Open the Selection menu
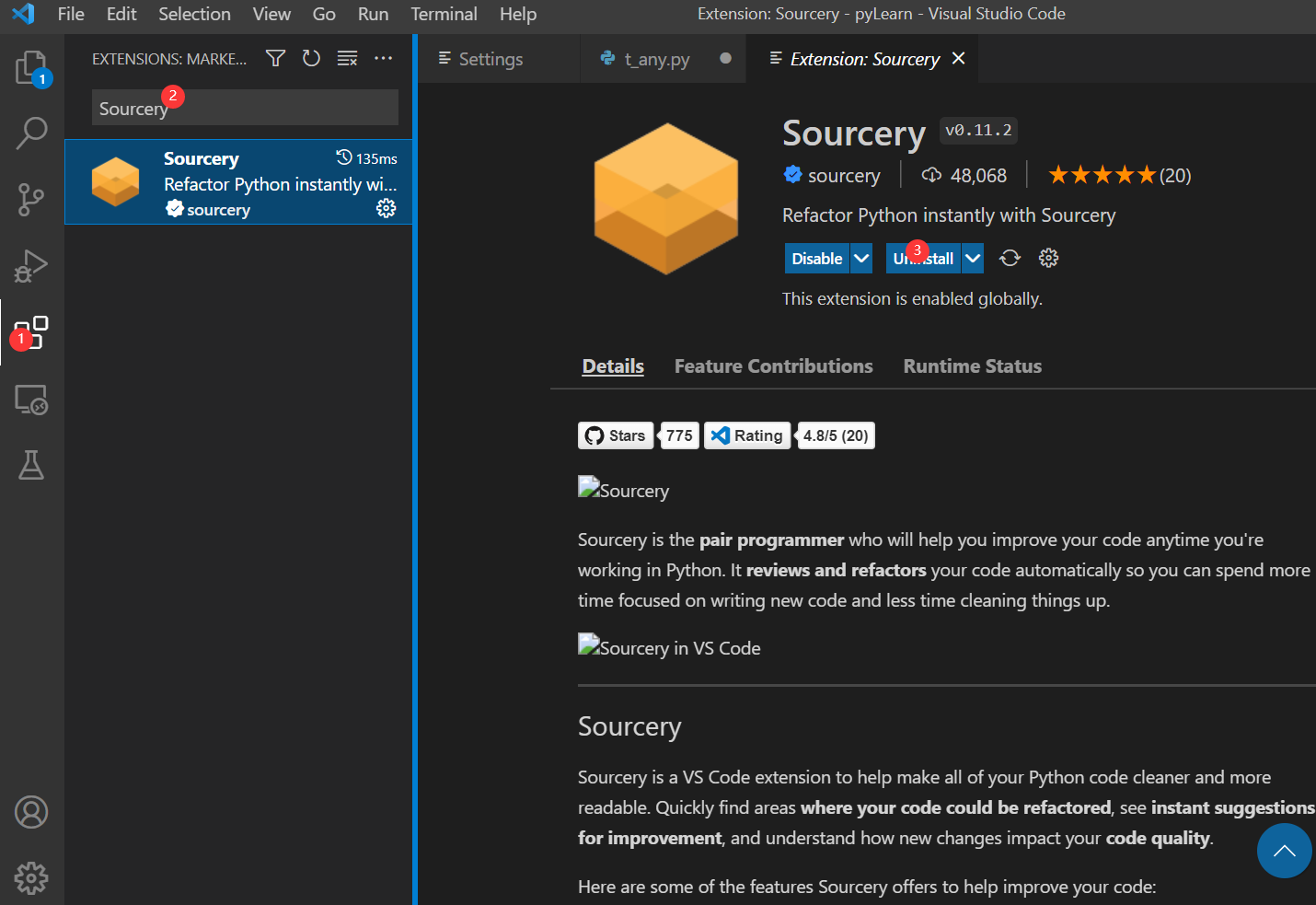Viewport: 1316px width, 905px height. 194,14
